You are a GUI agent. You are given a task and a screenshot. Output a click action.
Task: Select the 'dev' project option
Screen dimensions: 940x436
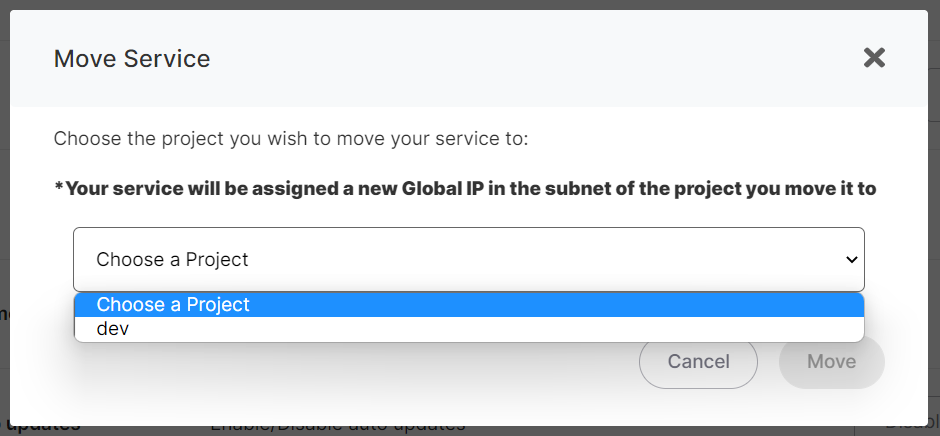pyautogui.click(x=468, y=329)
